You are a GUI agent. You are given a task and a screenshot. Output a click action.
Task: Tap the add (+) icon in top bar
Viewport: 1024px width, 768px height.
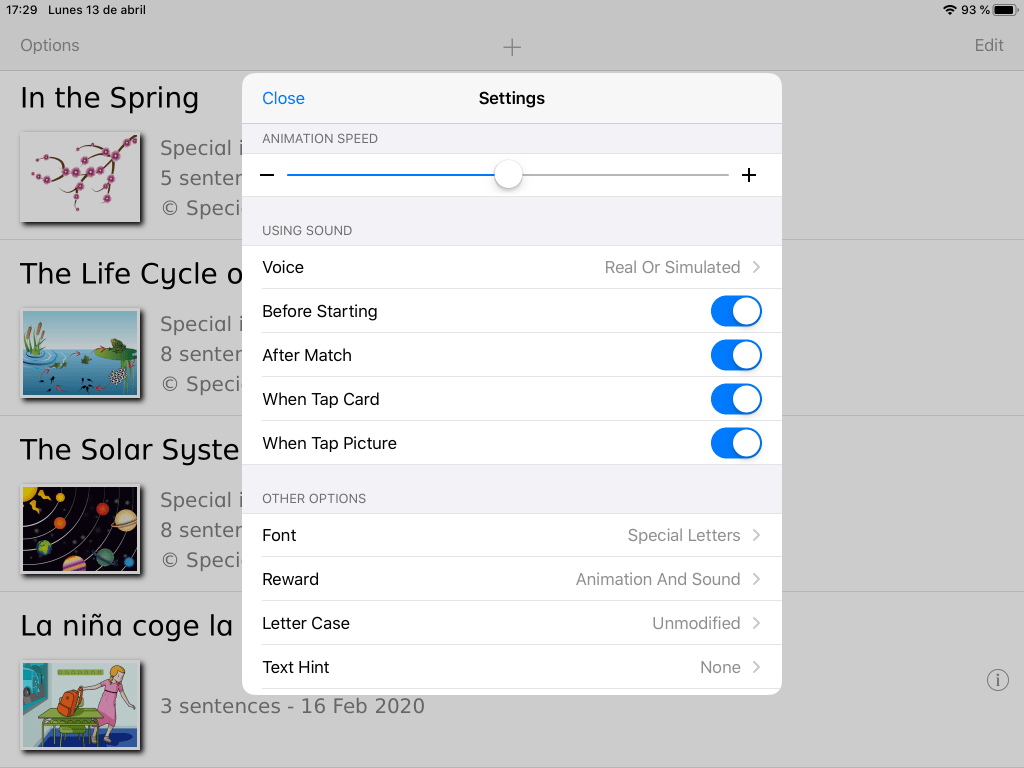(512, 47)
